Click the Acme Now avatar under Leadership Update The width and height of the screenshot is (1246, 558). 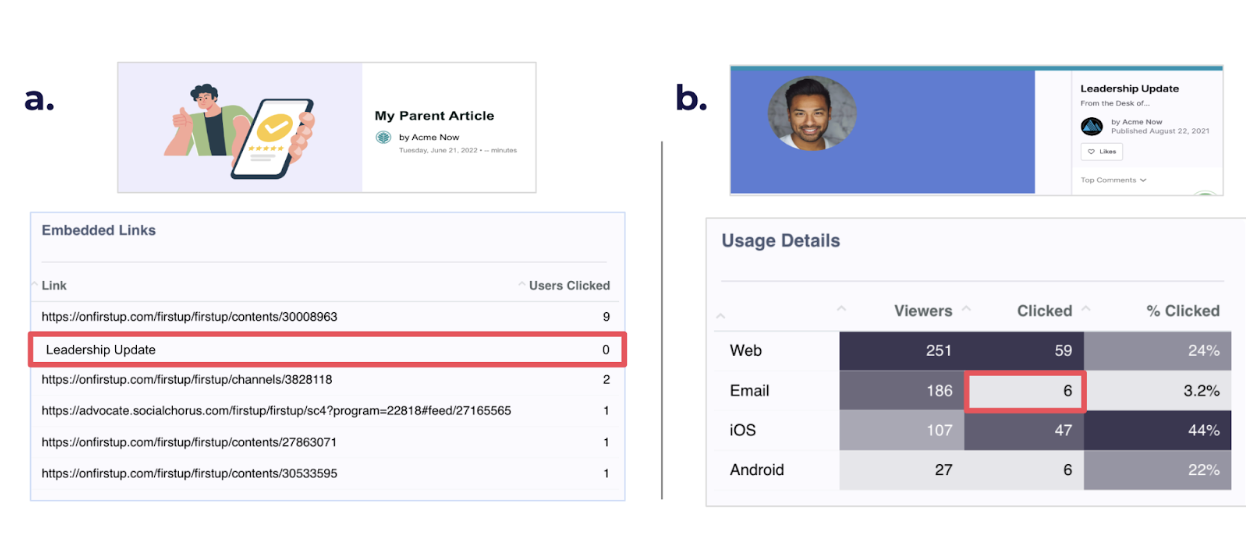click(x=1092, y=127)
